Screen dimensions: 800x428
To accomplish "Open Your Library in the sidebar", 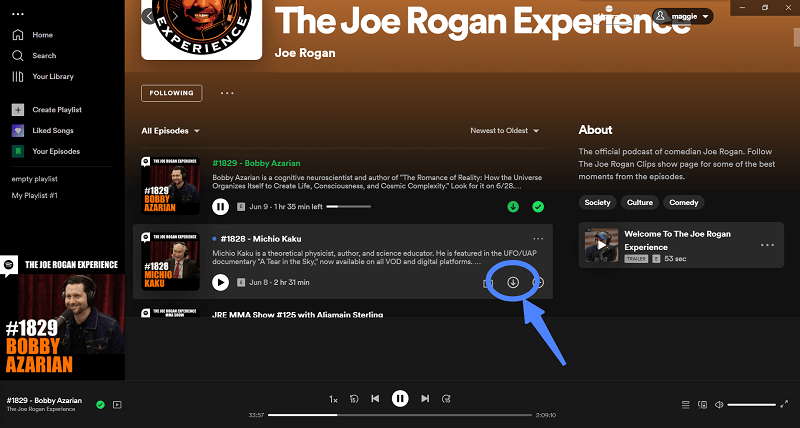I will [x=52, y=76].
